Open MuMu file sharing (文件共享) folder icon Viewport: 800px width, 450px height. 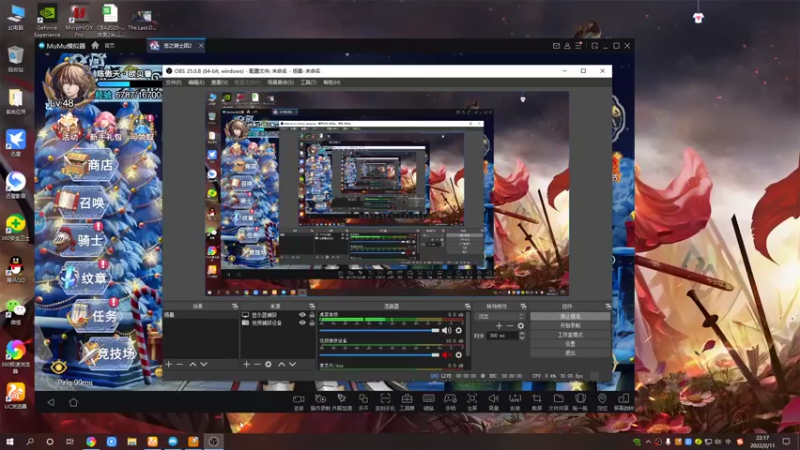coord(559,398)
